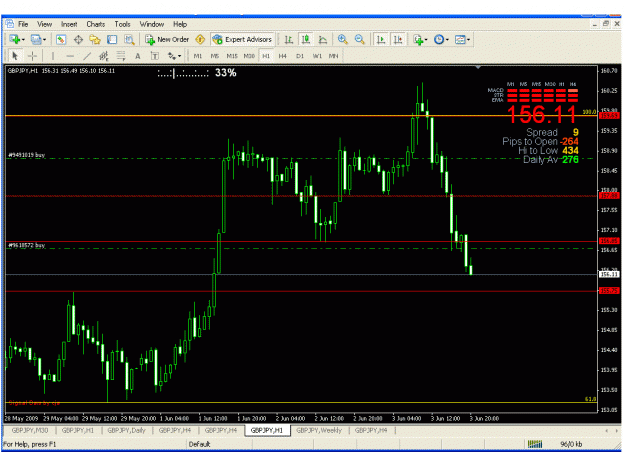The width and height of the screenshot is (625, 452).
Task: Expand the Profiles dropdown arrow
Action: 44,39
